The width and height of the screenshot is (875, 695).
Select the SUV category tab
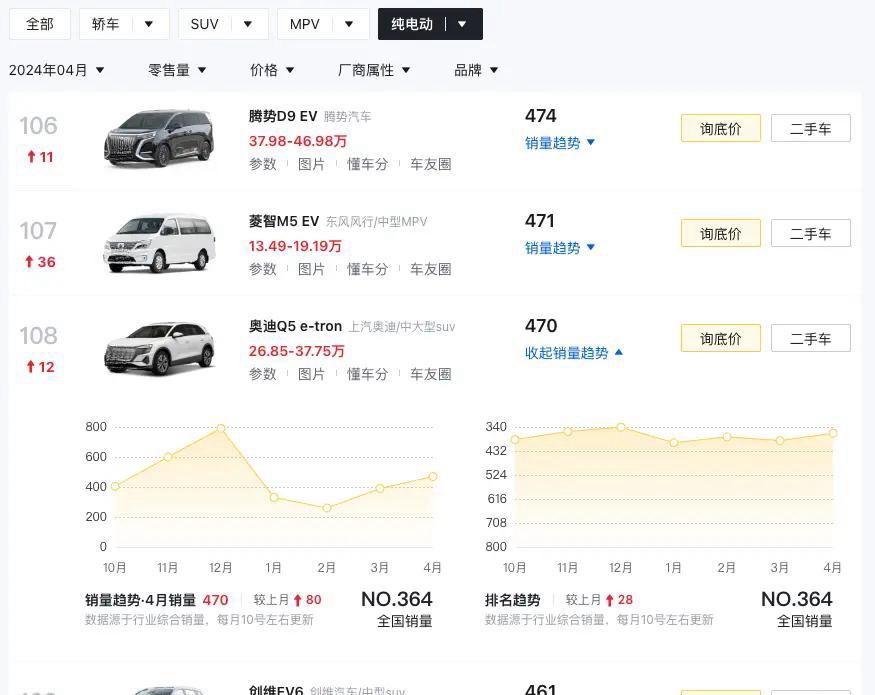(x=204, y=24)
